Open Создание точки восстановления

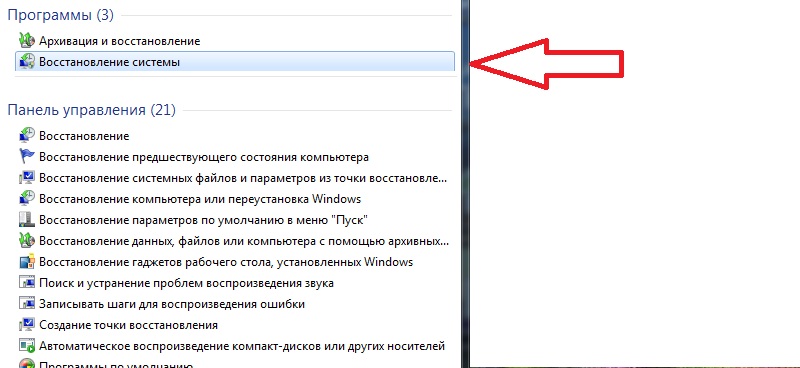pyautogui.click(x=129, y=325)
